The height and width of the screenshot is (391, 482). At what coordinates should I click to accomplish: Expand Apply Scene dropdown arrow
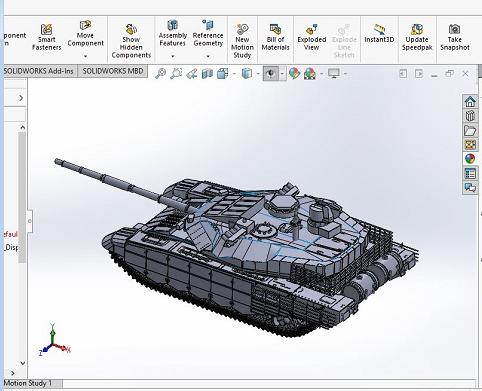click(x=322, y=74)
